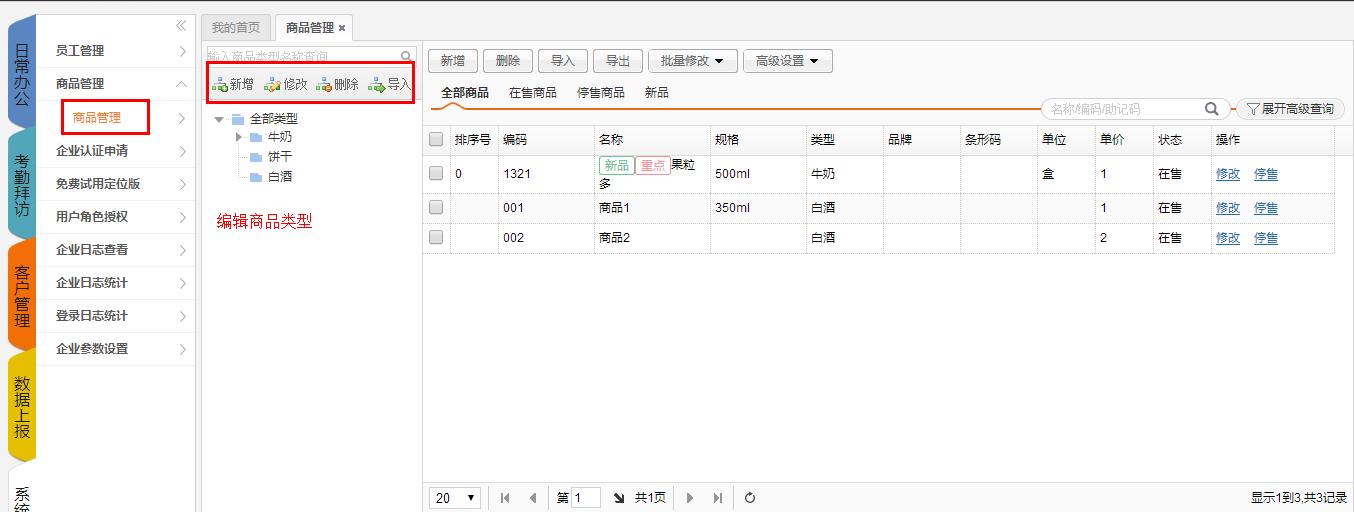Image resolution: width=1354 pixels, height=512 pixels.
Task: Toggle the select-all checkbox in table header
Action: [436, 140]
